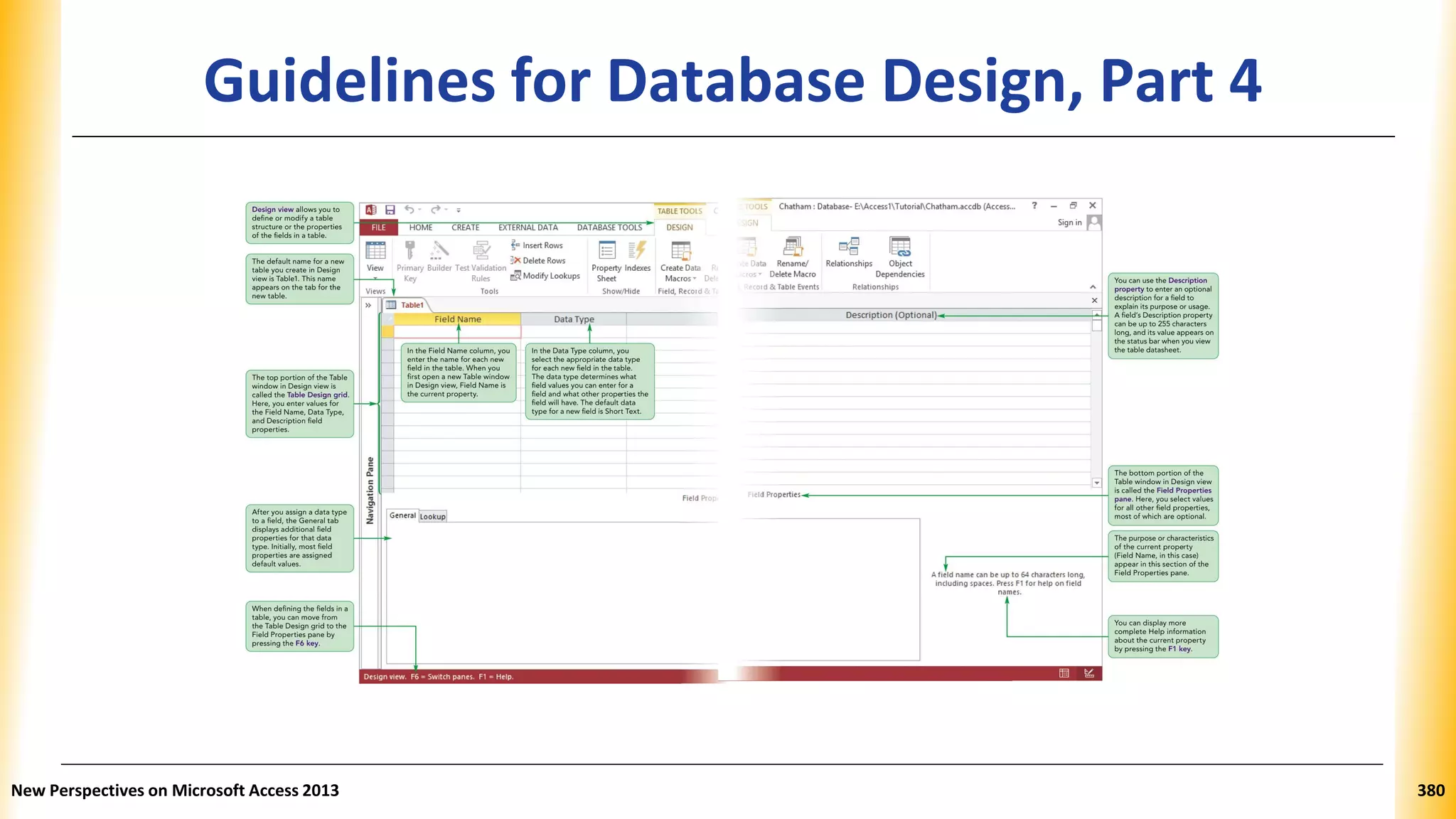
Task: Collapse the ribbon with the caret
Action: (1093, 287)
